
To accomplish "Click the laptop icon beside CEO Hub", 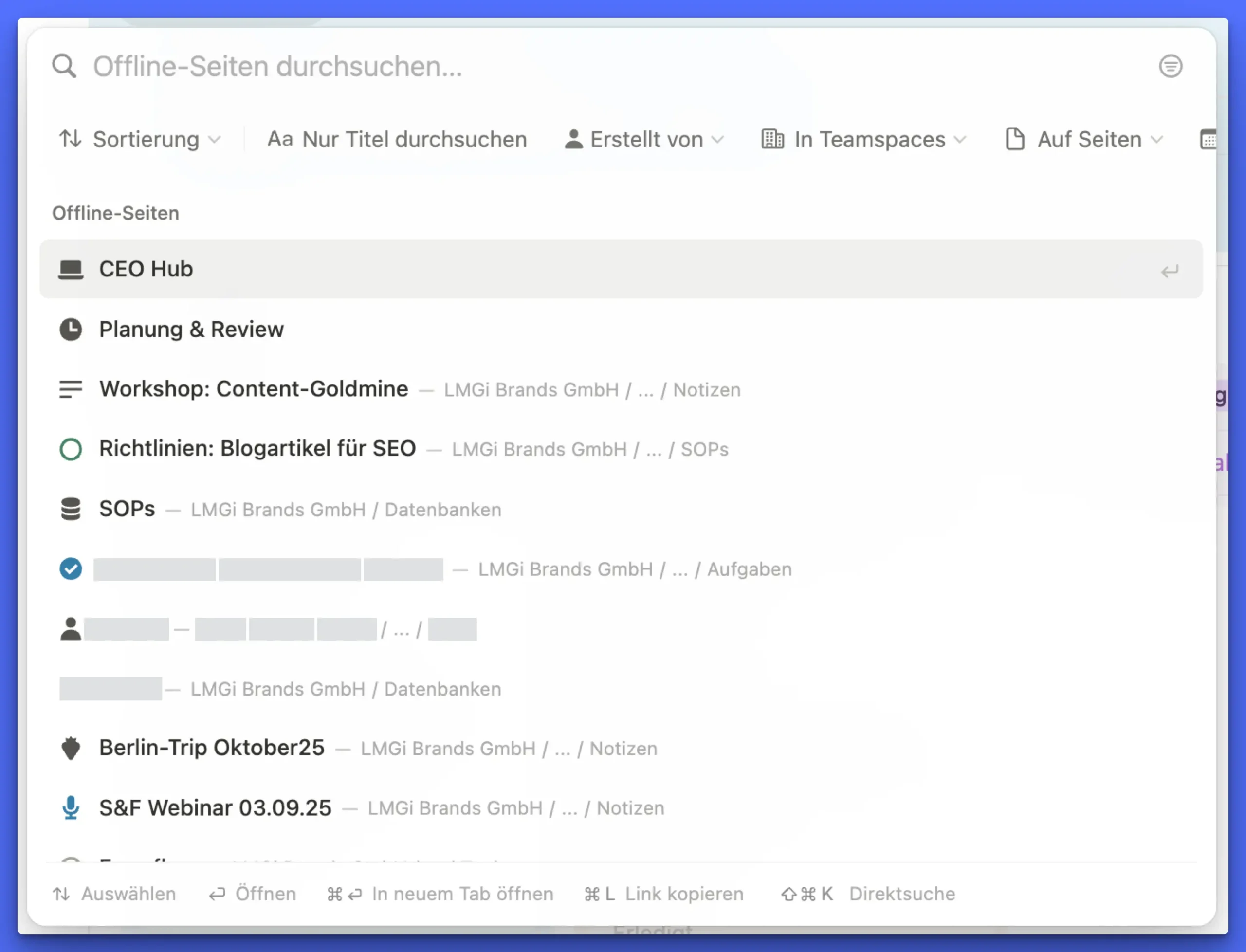I will click(71, 269).
